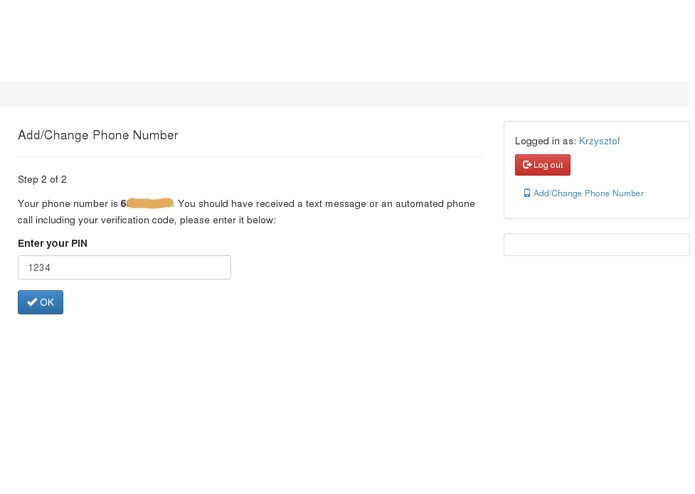Image resolution: width=695 pixels, height=494 pixels.
Task: Click the sign-out arrow icon on Log out
Action: pyautogui.click(x=527, y=165)
